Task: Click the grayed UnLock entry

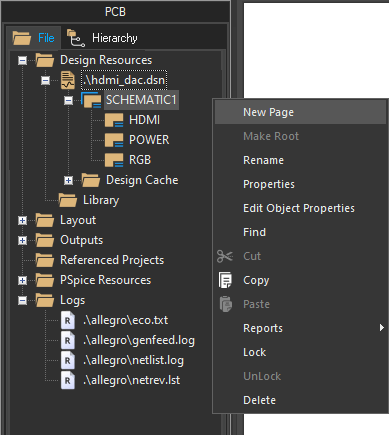Action: [300, 376]
